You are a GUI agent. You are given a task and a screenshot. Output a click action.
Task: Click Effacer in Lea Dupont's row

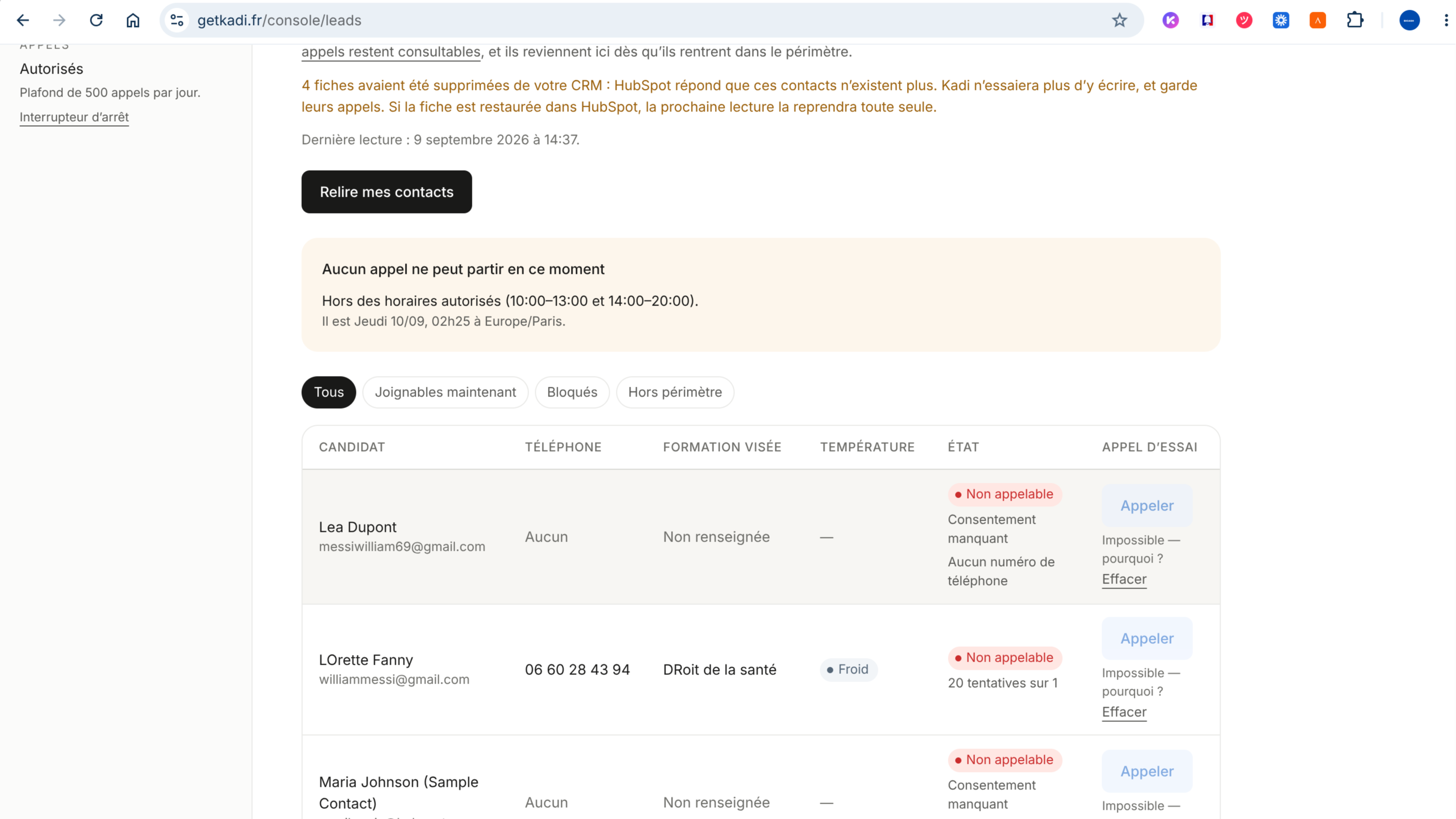[1124, 579]
